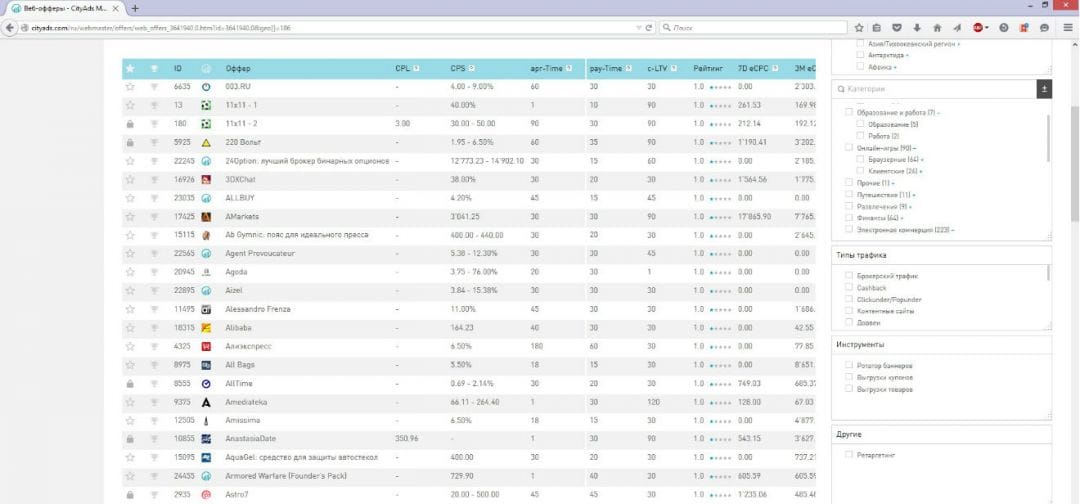Check the Африка region checkbox
Image resolution: width=1080 pixels, height=504 pixels.
(860, 67)
